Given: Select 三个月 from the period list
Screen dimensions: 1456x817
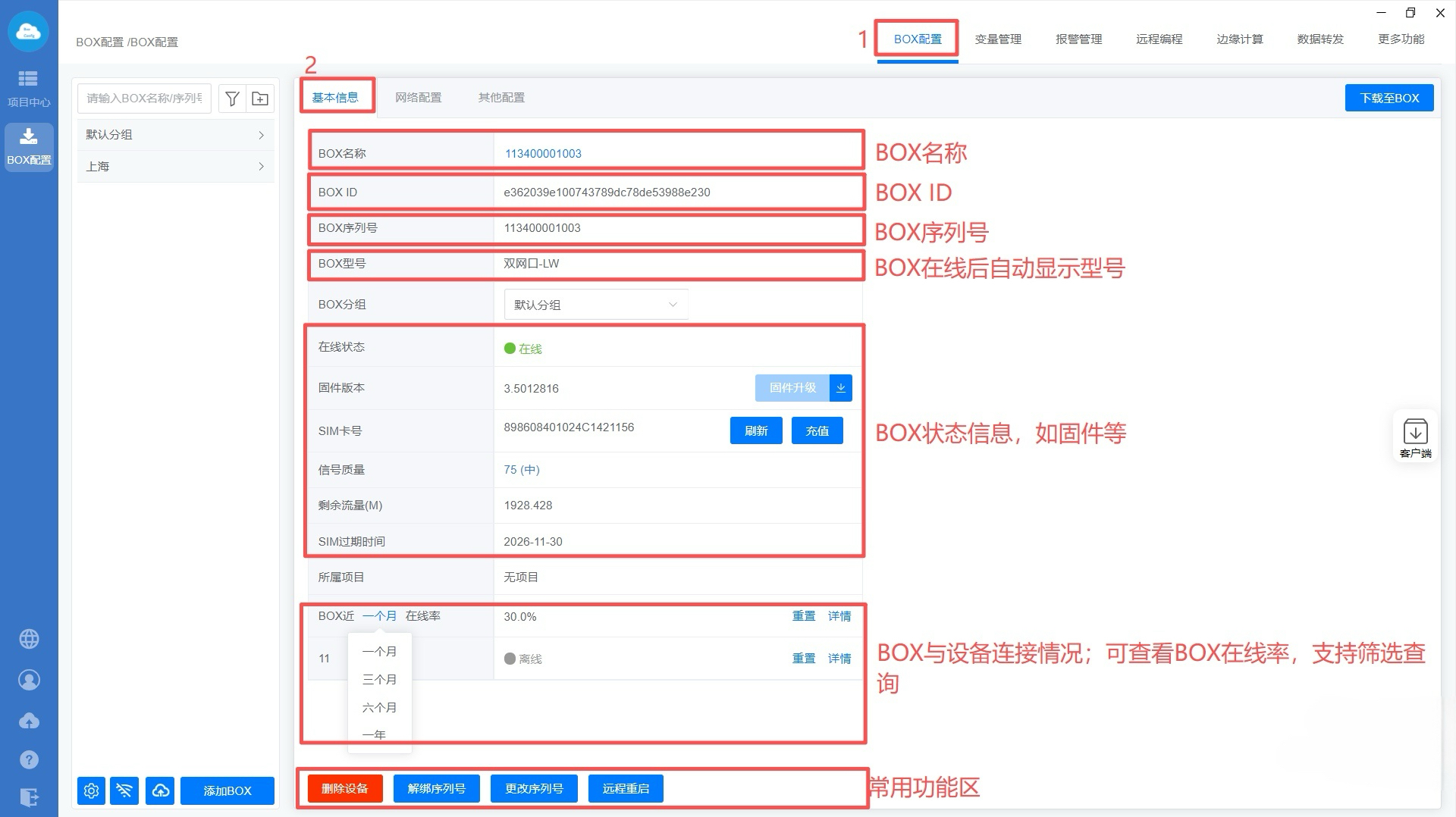Looking at the screenshot, I should tap(379, 679).
